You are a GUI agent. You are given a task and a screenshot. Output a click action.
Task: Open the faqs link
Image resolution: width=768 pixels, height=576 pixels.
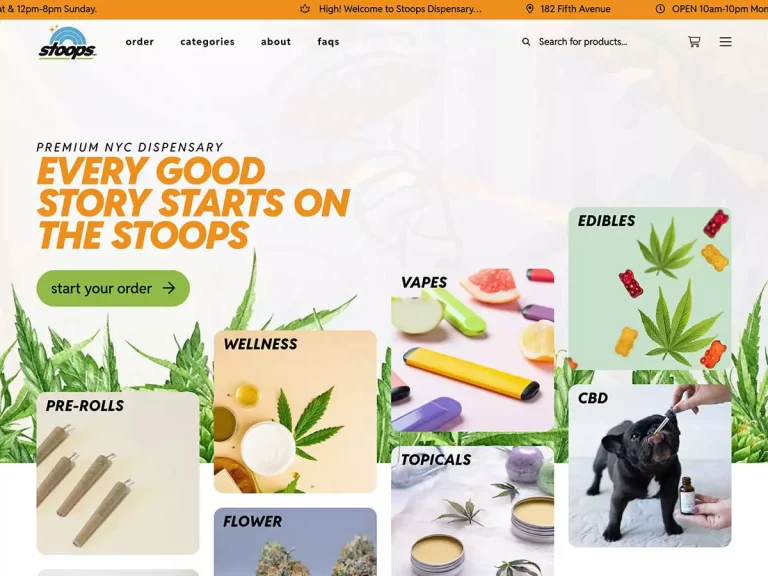pos(328,42)
